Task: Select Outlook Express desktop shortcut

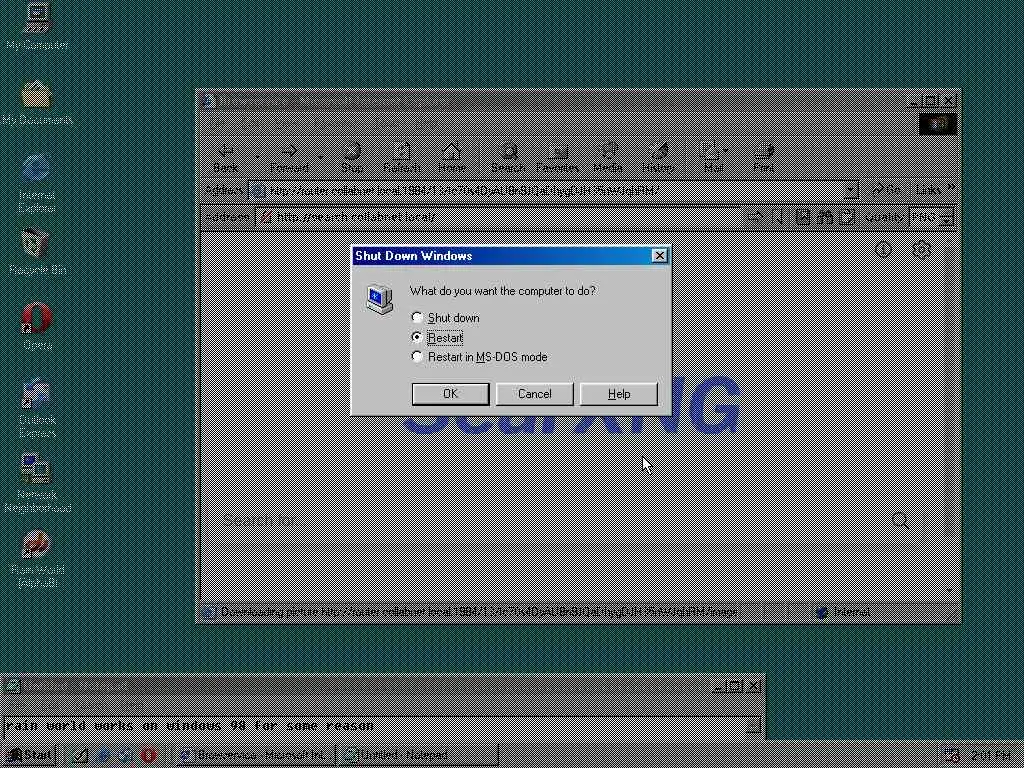Action: coord(37,408)
